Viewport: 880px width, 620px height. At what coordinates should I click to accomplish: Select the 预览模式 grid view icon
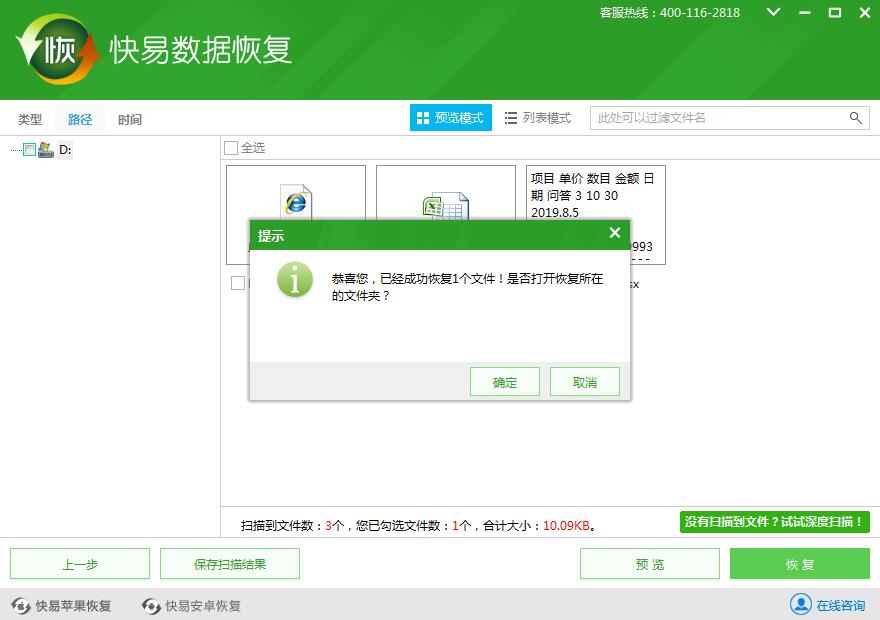tap(422, 117)
